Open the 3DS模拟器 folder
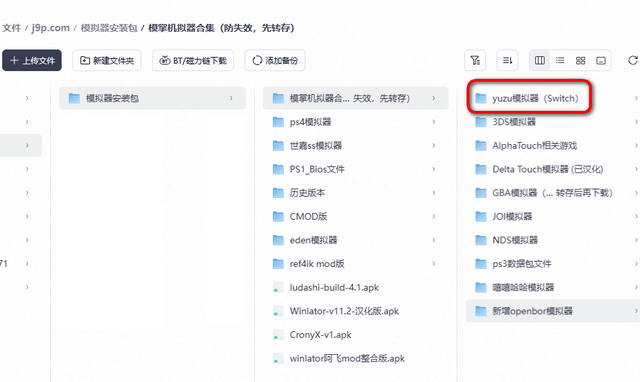The width and height of the screenshot is (640, 382). coord(553,122)
